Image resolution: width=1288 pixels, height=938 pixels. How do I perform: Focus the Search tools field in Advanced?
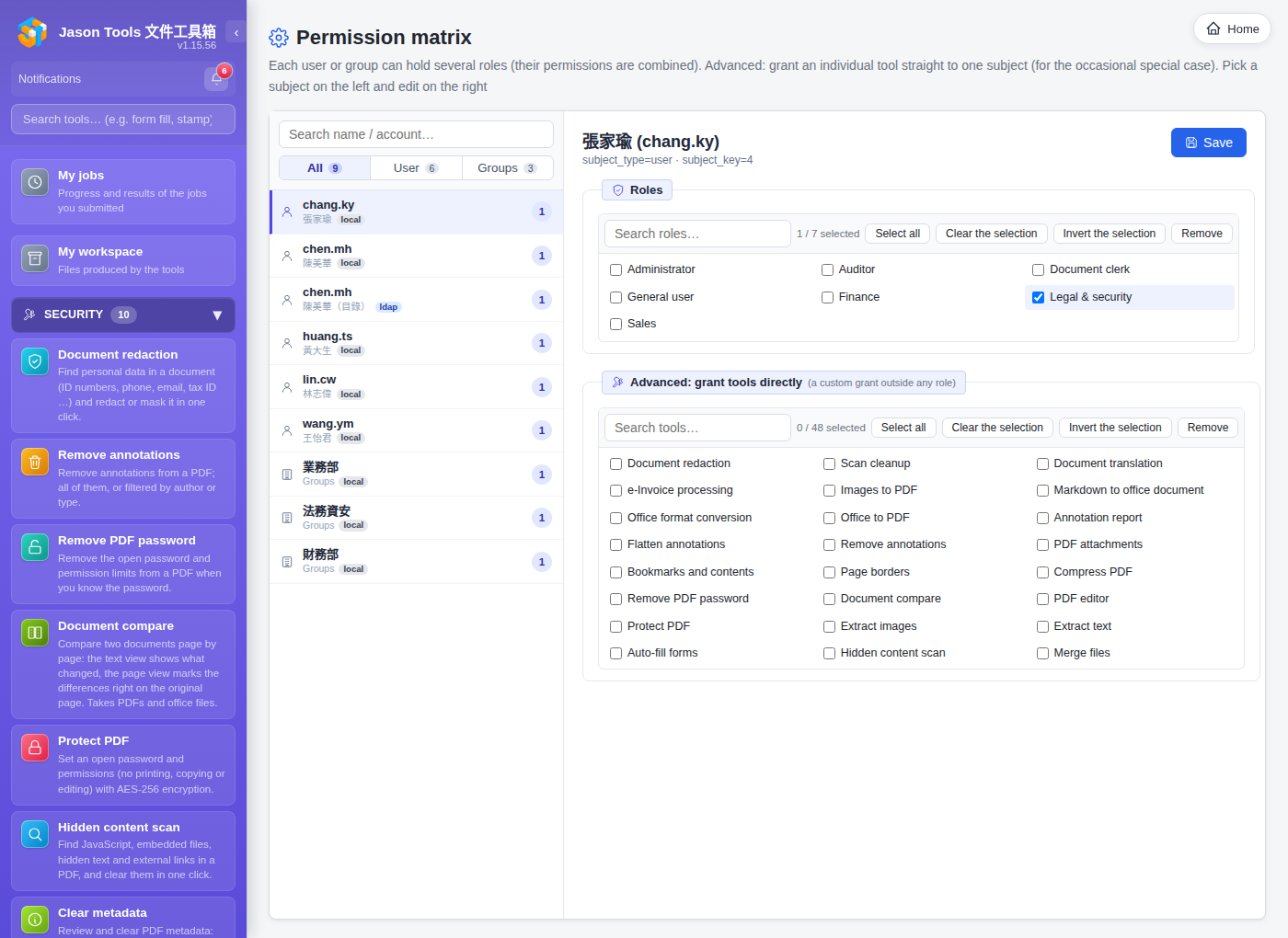(697, 428)
